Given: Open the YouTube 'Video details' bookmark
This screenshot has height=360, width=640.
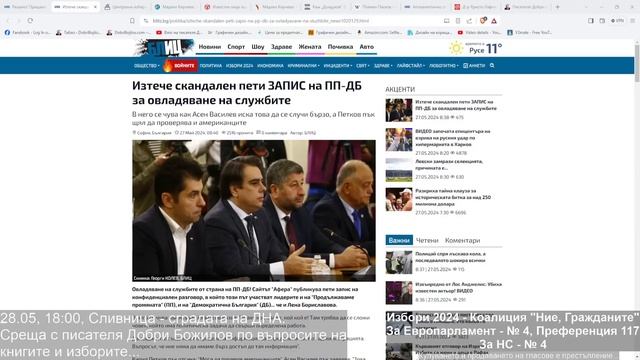Looking at the screenshot, I should [479, 32].
